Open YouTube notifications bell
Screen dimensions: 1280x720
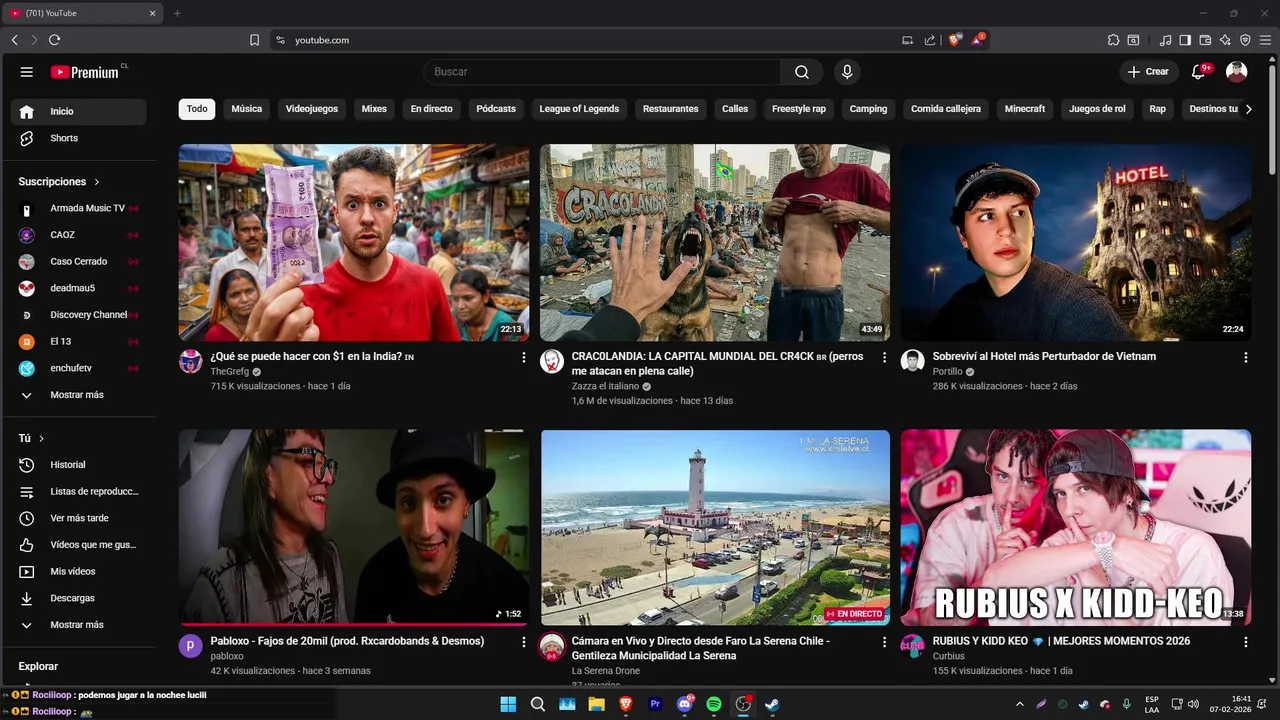[1199, 72]
